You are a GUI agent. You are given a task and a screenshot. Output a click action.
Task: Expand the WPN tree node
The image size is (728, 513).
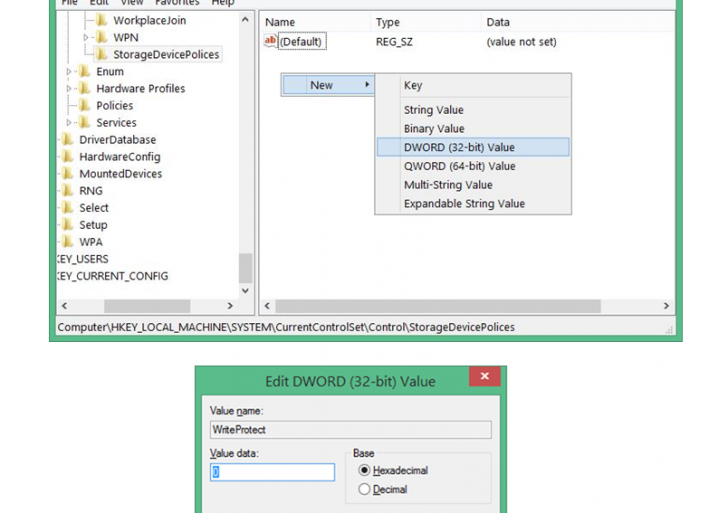(x=86, y=37)
